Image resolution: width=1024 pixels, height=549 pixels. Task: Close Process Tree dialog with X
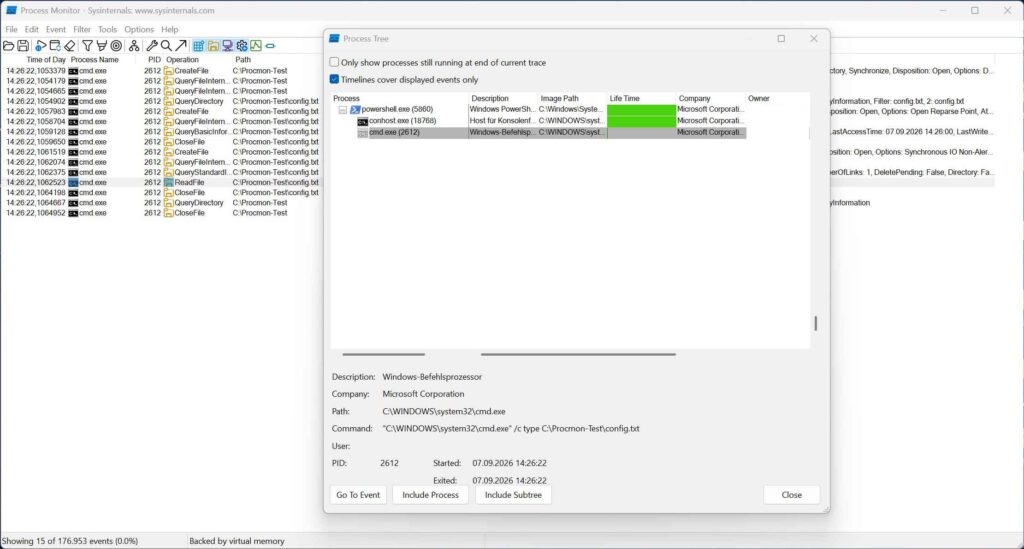tap(814, 39)
